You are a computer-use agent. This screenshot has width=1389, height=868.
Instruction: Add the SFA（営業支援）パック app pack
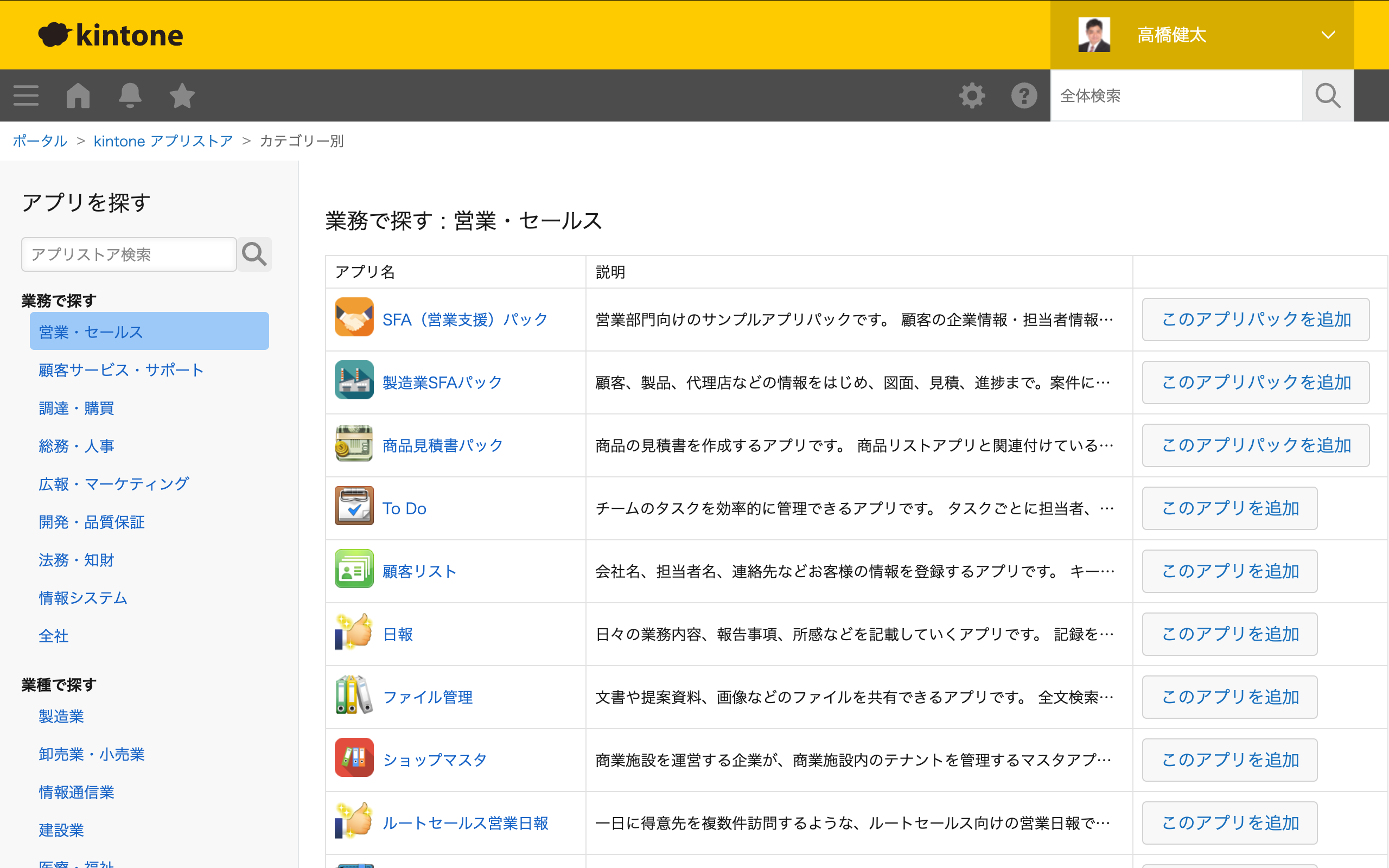click(x=1256, y=319)
